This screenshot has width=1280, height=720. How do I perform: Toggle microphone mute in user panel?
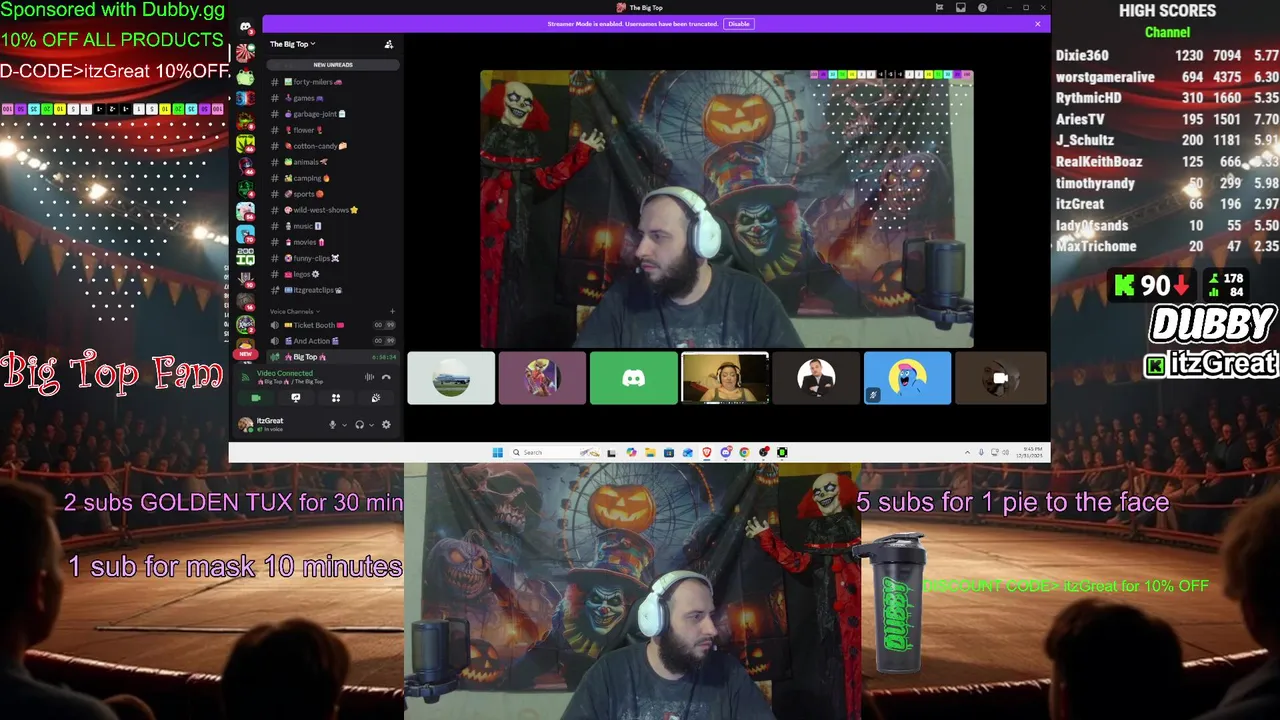point(332,425)
